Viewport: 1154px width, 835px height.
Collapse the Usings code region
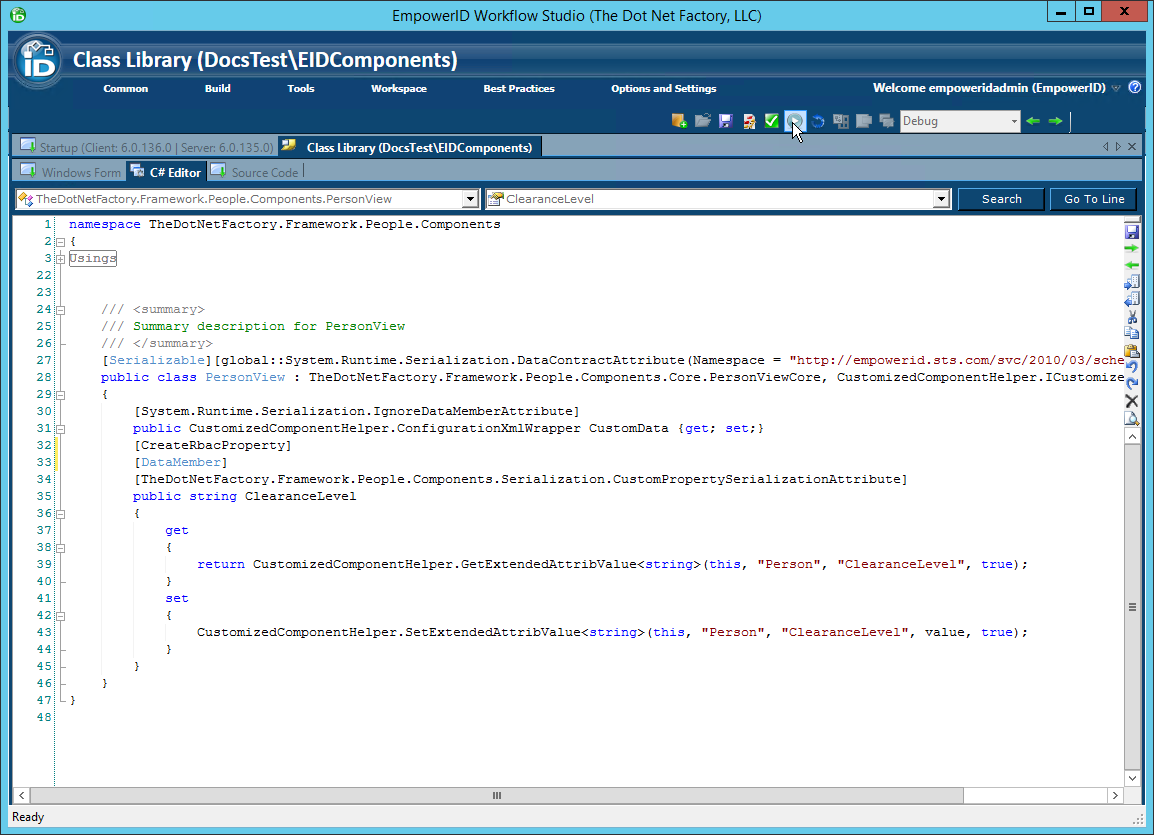60,258
